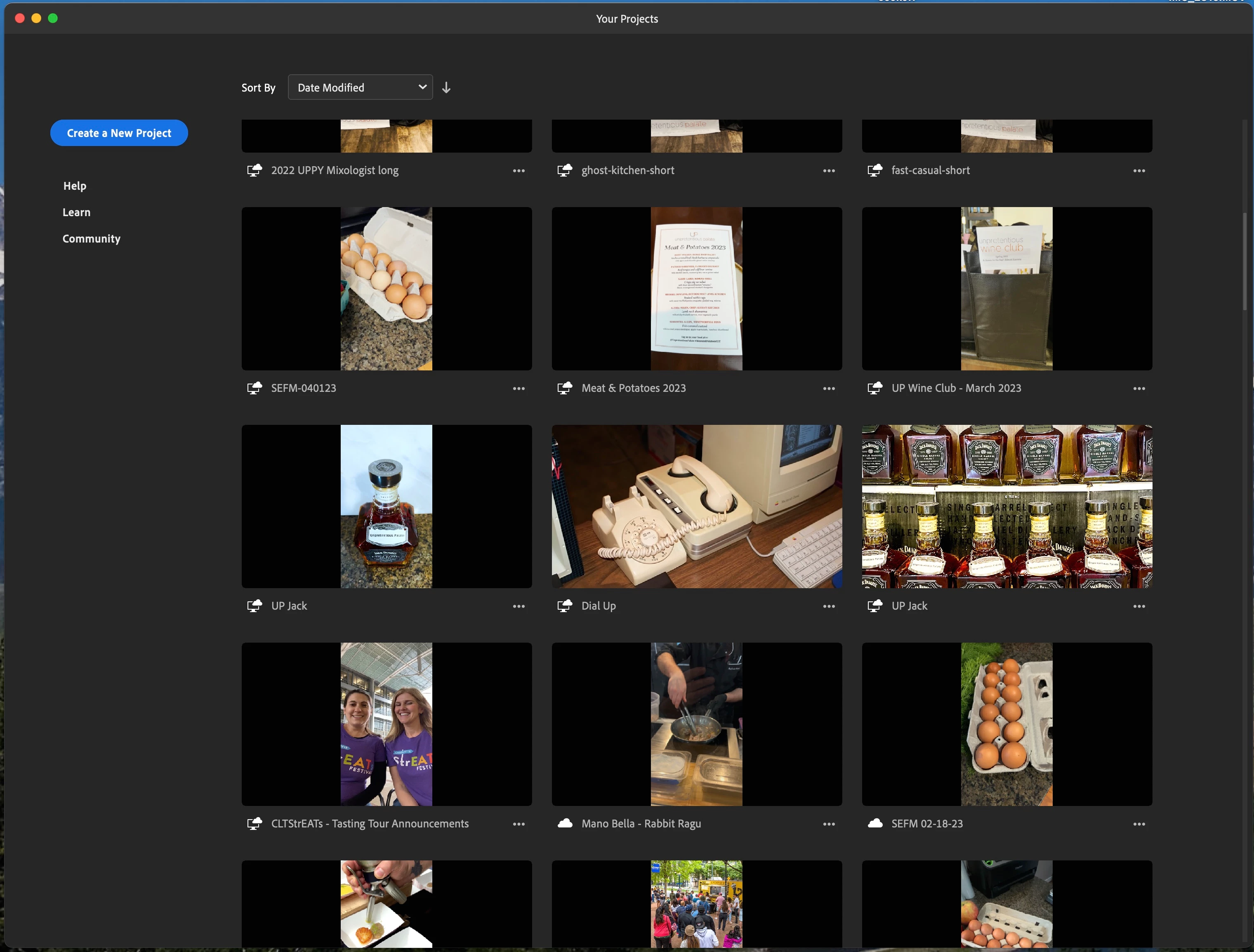Open the Help section
The height and width of the screenshot is (952, 1254).
pos(75,186)
